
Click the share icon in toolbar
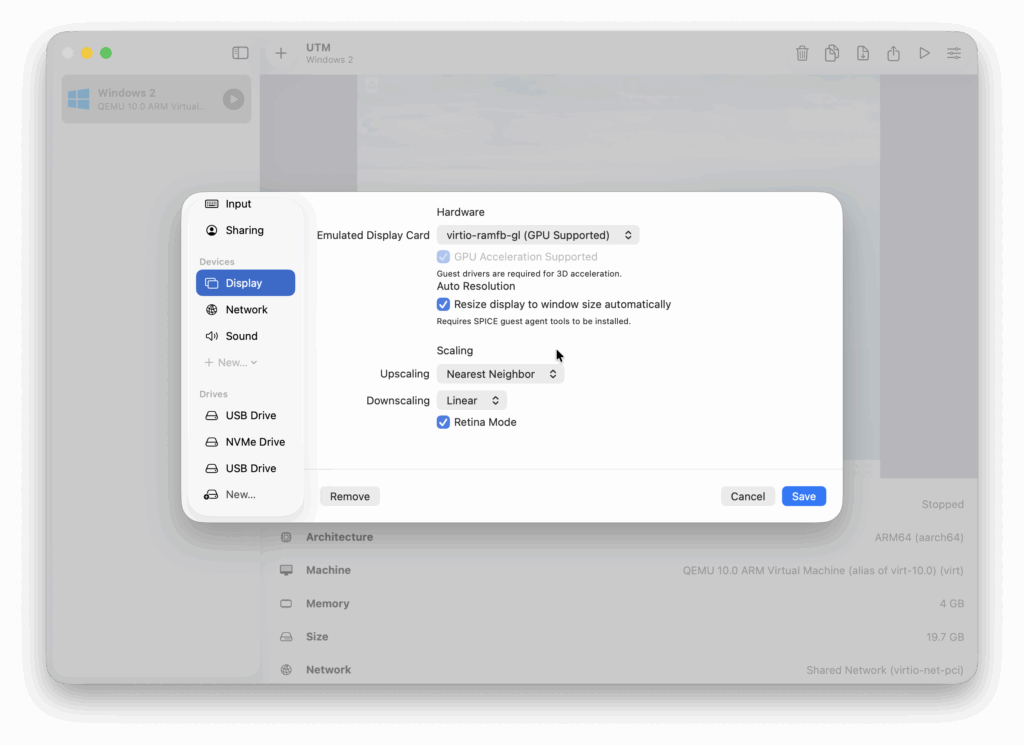click(894, 54)
